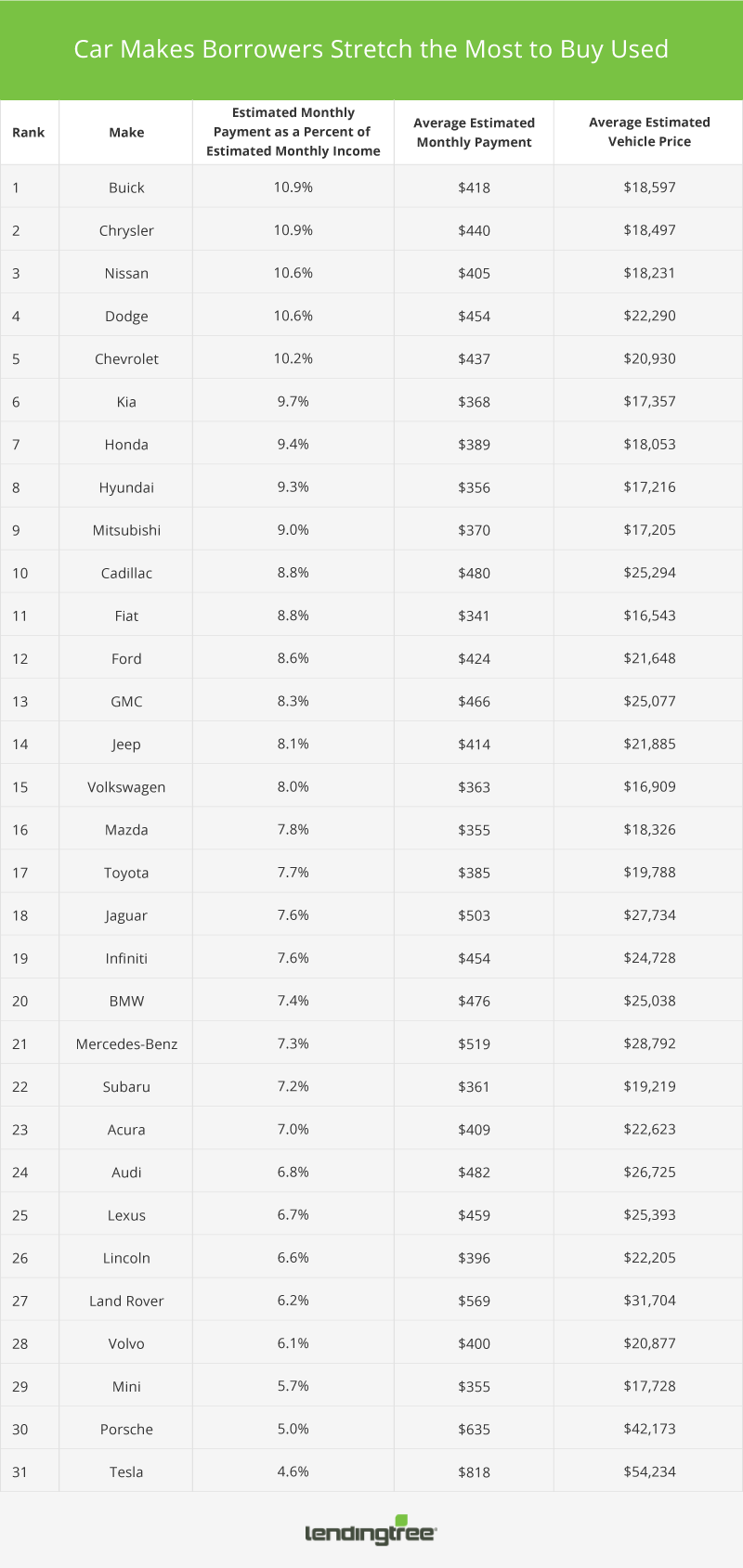The width and height of the screenshot is (743, 1568).
Task: Click the Make column header
Action: click(x=126, y=133)
